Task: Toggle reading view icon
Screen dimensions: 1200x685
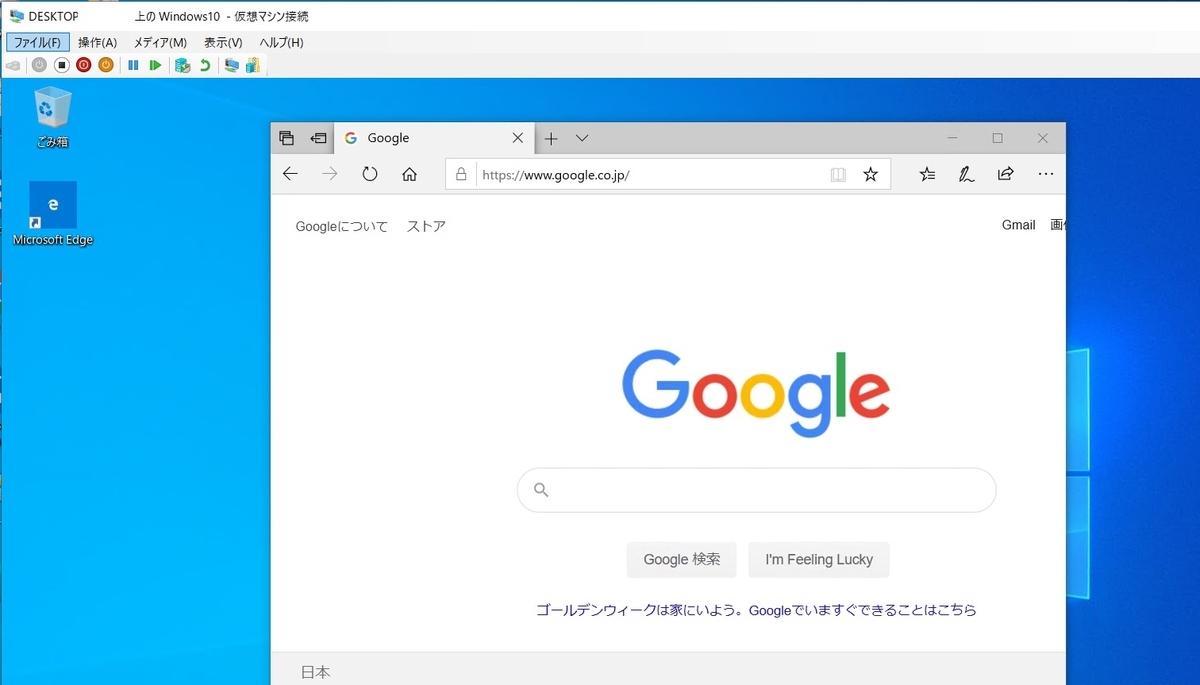Action: click(838, 174)
